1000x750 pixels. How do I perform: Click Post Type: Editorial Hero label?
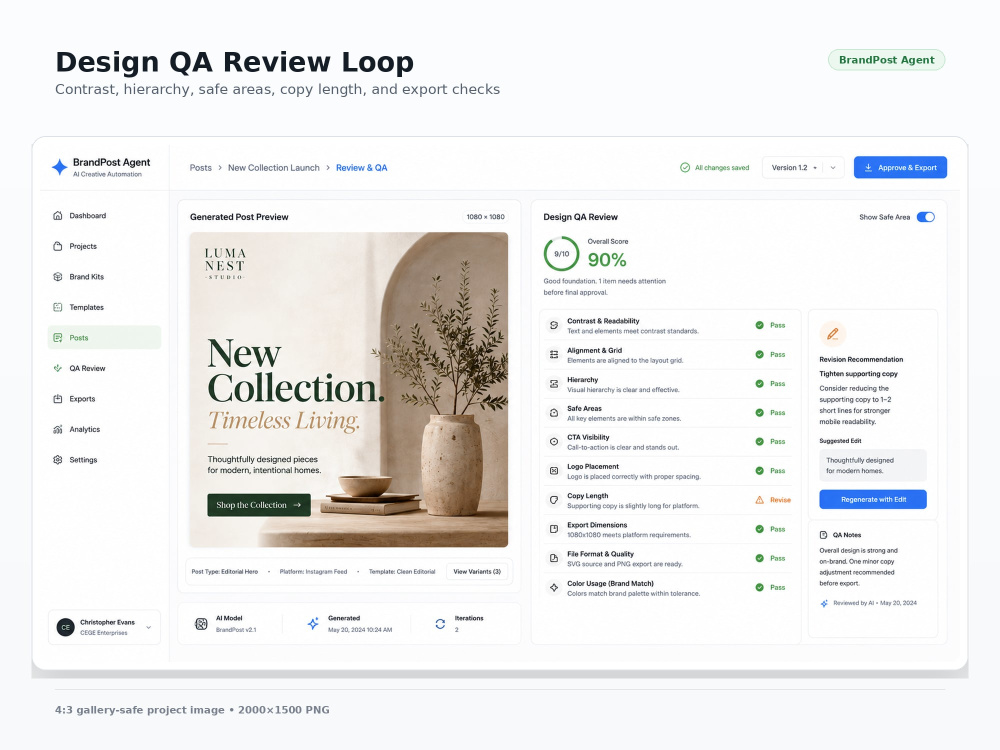point(224,571)
